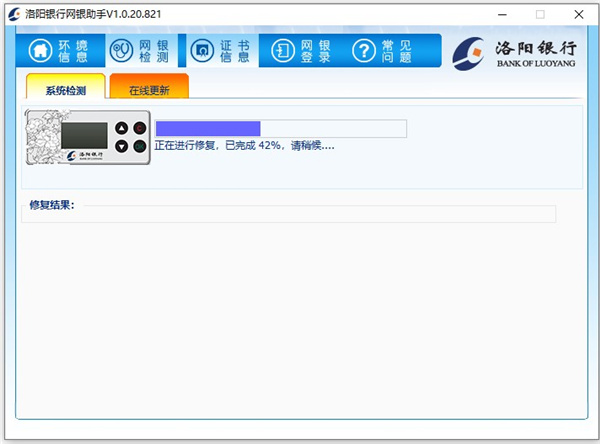
Task: Click the up arrow button on the device
Action: click(122, 128)
